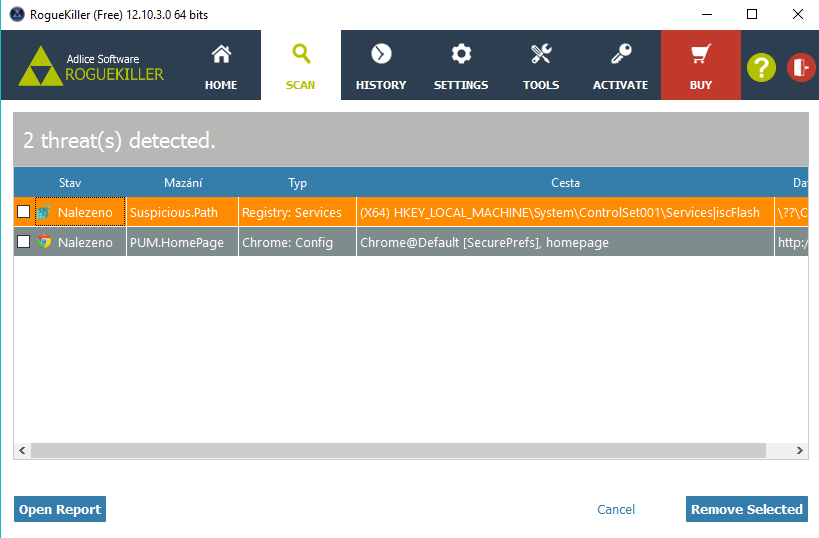
Task: Select the Registry: Services cell
Action: click(x=297, y=212)
